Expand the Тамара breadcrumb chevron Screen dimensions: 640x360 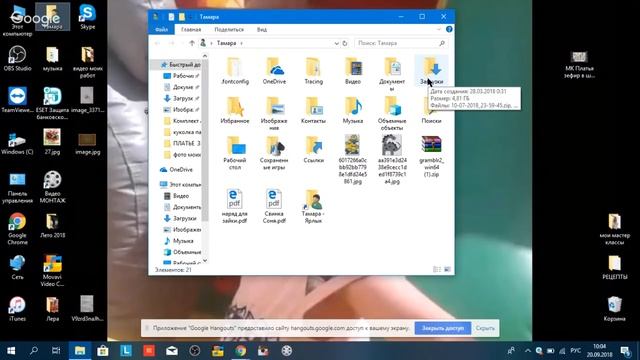pyautogui.click(x=241, y=43)
